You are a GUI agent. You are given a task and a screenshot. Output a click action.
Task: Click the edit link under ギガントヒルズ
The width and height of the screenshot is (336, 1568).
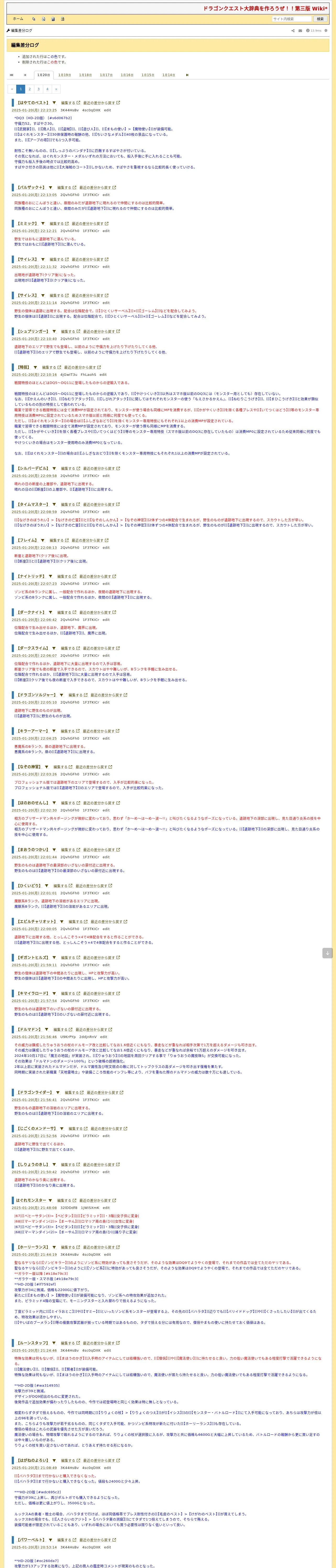point(106,965)
